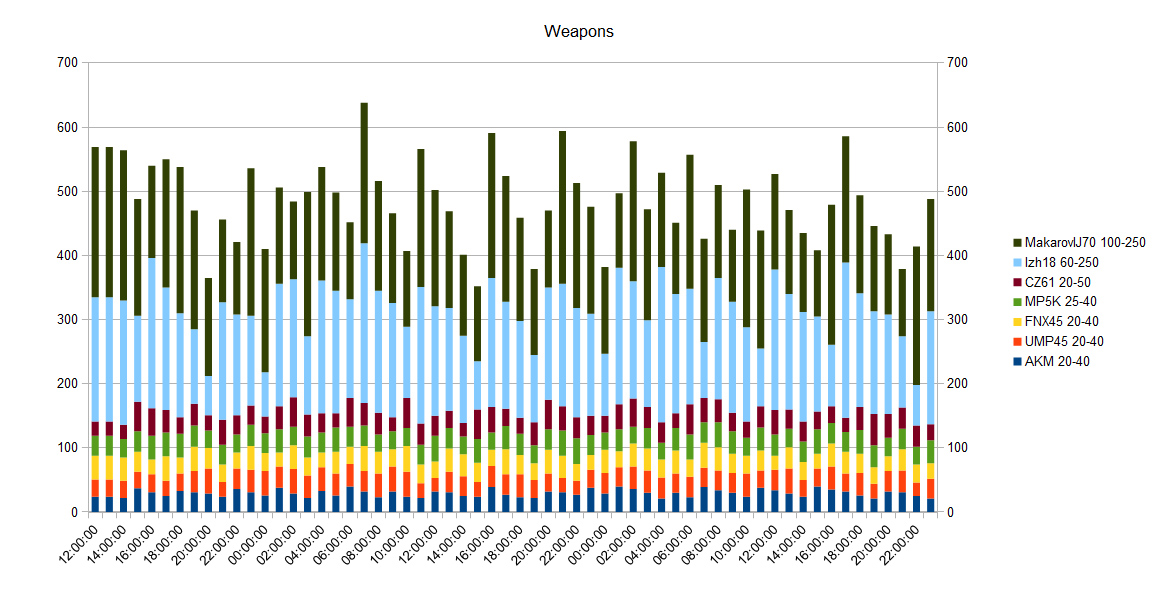Select the 100 label on the right axis
Image resolution: width=1158 pixels, height=603 pixels.
957,448
